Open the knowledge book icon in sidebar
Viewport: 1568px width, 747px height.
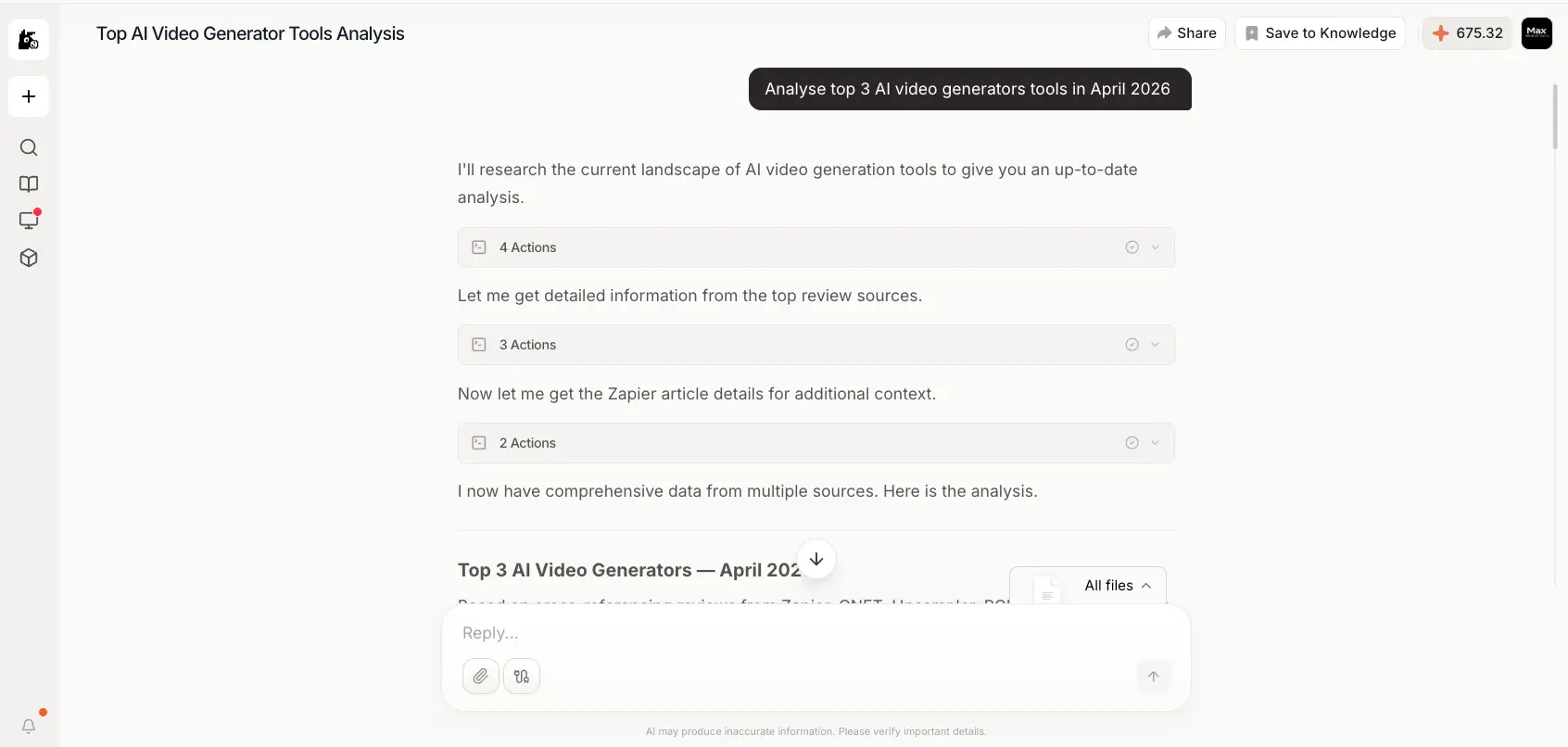coord(29,184)
